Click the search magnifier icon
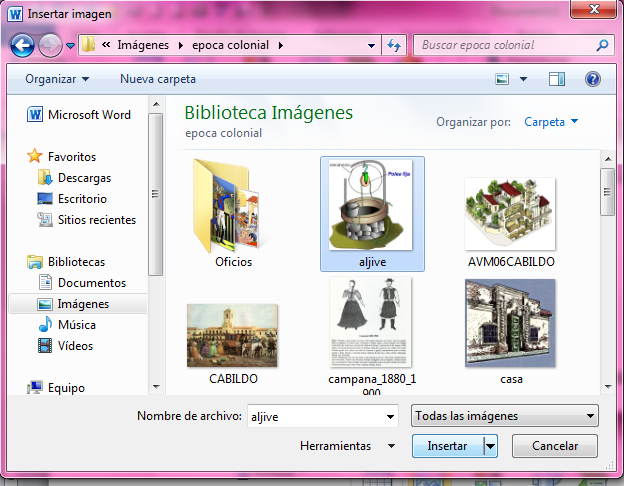The image size is (624, 486). (603, 45)
